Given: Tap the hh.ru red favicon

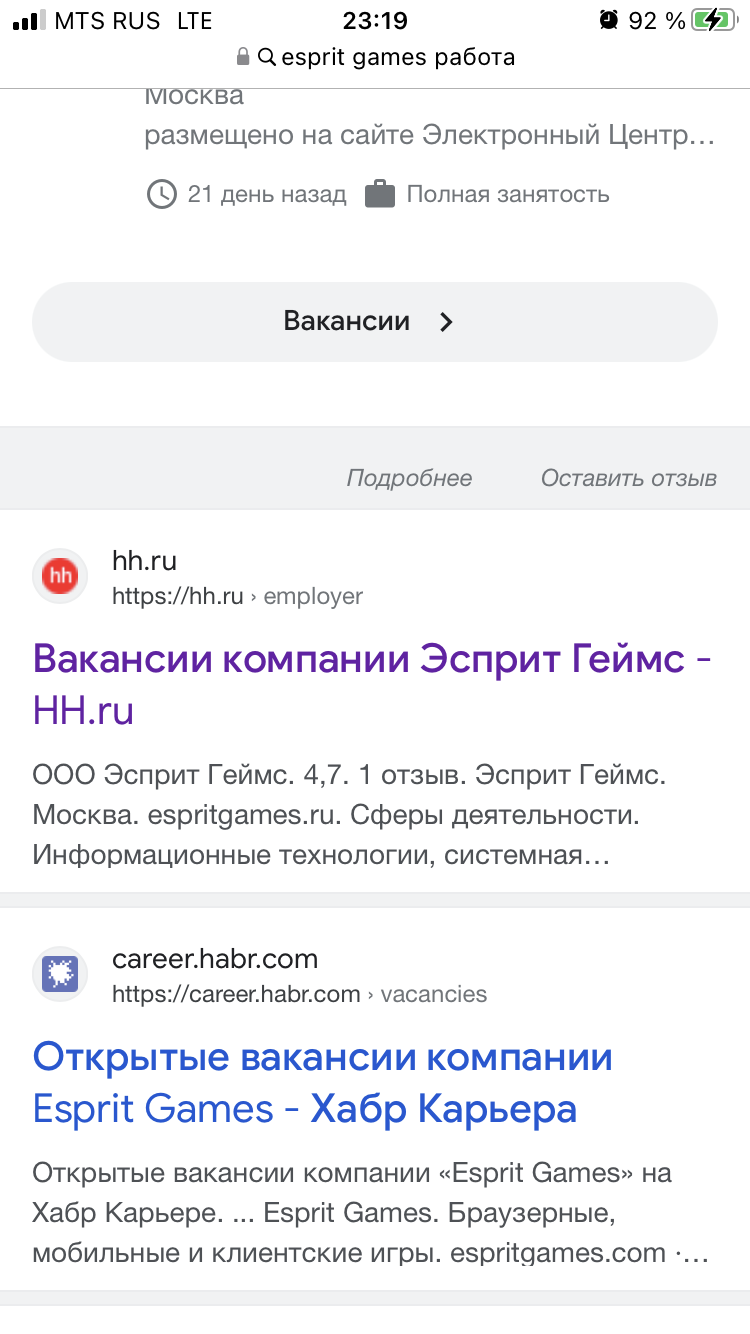Looking at the screenshot, I should (62, 576).
